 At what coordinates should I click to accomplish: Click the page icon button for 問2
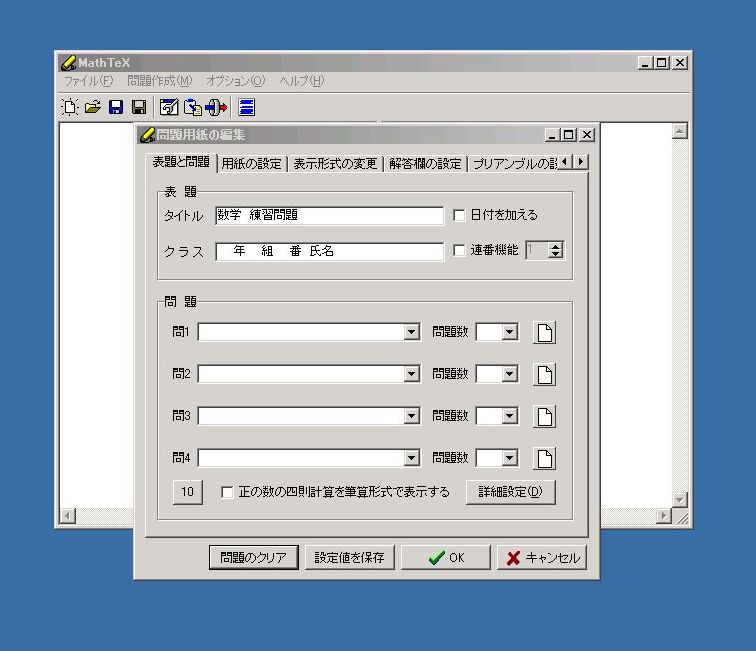point(544,375)
